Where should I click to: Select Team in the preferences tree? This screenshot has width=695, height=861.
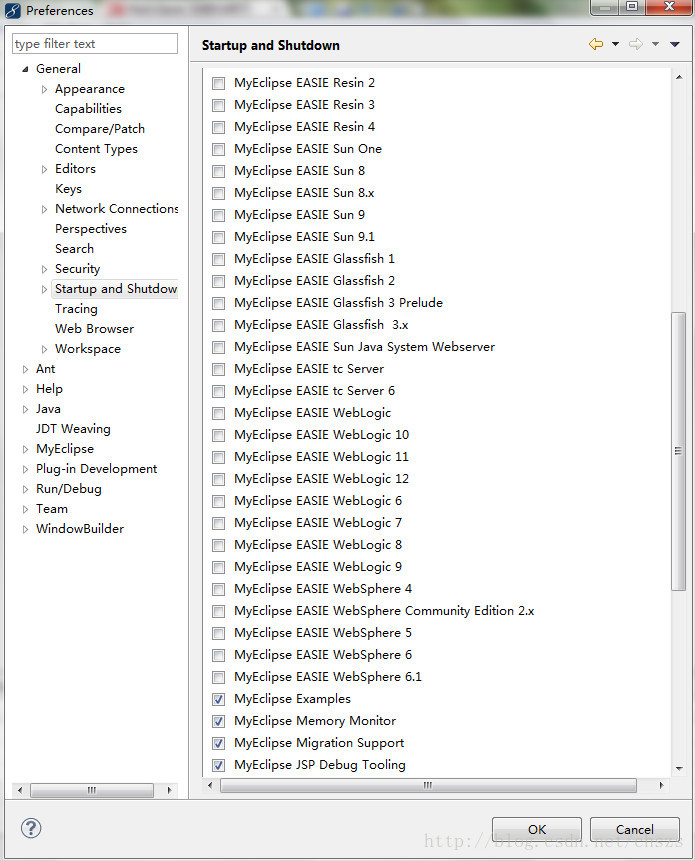[52, 509]
